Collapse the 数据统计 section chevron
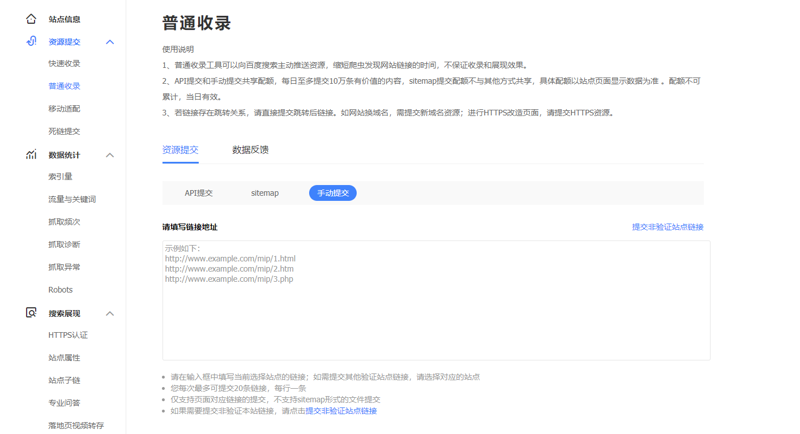The height and width of the screenshot is (434, 800). pyautogui.click(x=110, y=155)
